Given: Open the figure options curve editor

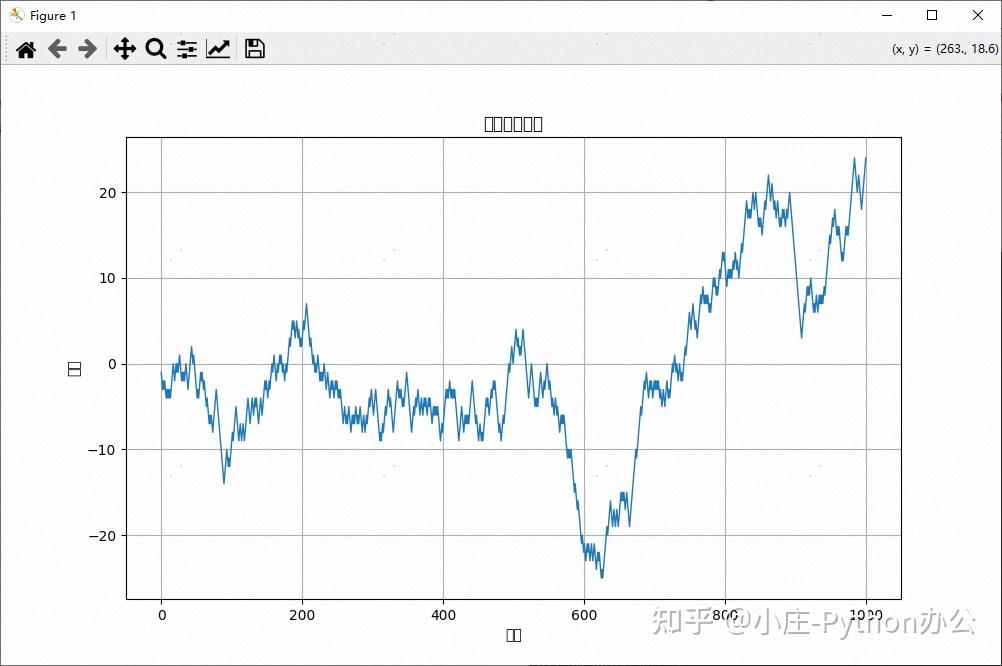Looking at the screenshot, I should point(218,48).
